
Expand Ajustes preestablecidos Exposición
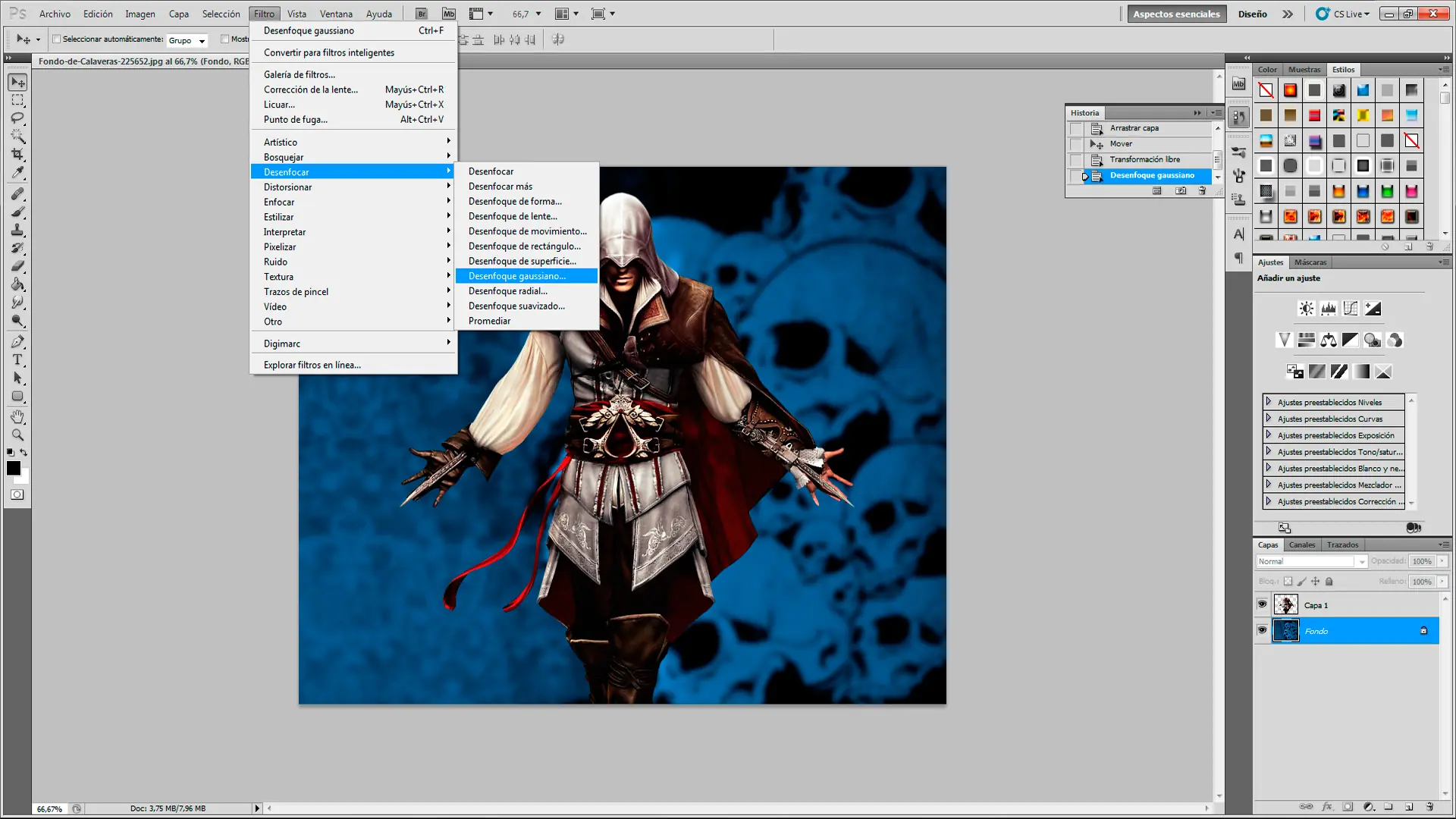coord(1269,435)
